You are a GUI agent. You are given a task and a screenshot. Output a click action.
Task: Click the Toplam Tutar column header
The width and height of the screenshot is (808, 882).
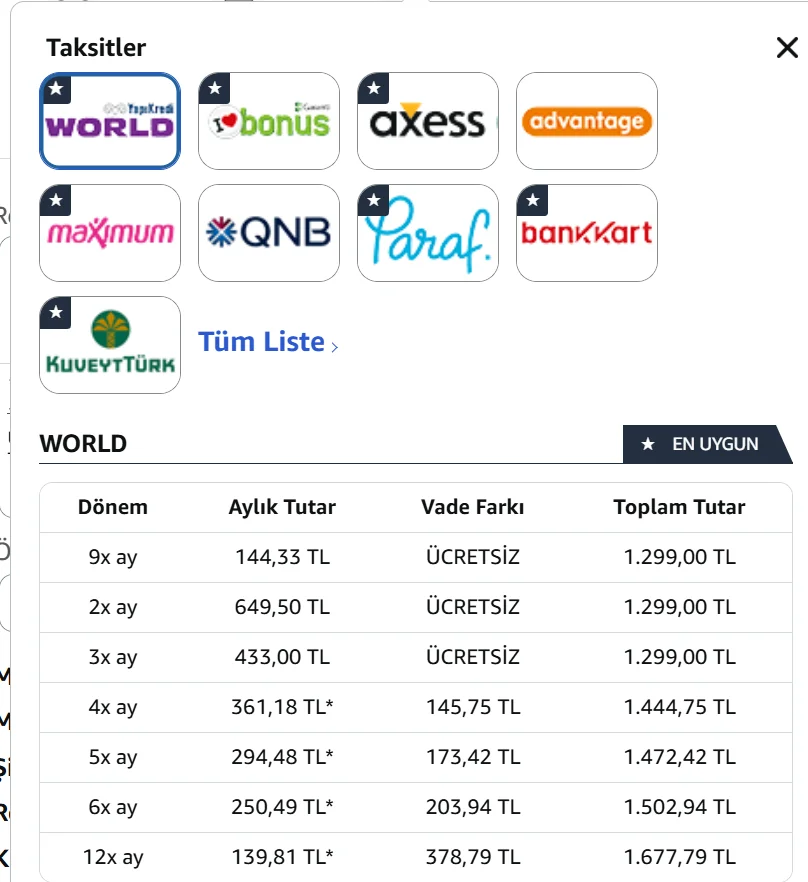click(679, 507)
